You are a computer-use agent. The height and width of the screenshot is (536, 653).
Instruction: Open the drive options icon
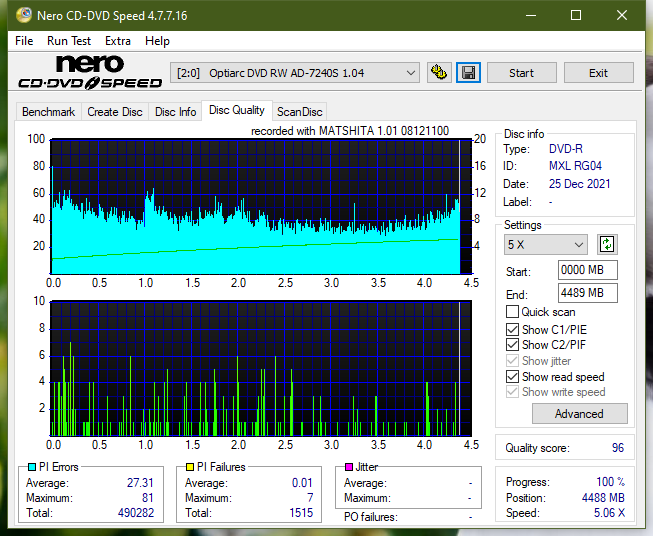click(x=439, y=73)
